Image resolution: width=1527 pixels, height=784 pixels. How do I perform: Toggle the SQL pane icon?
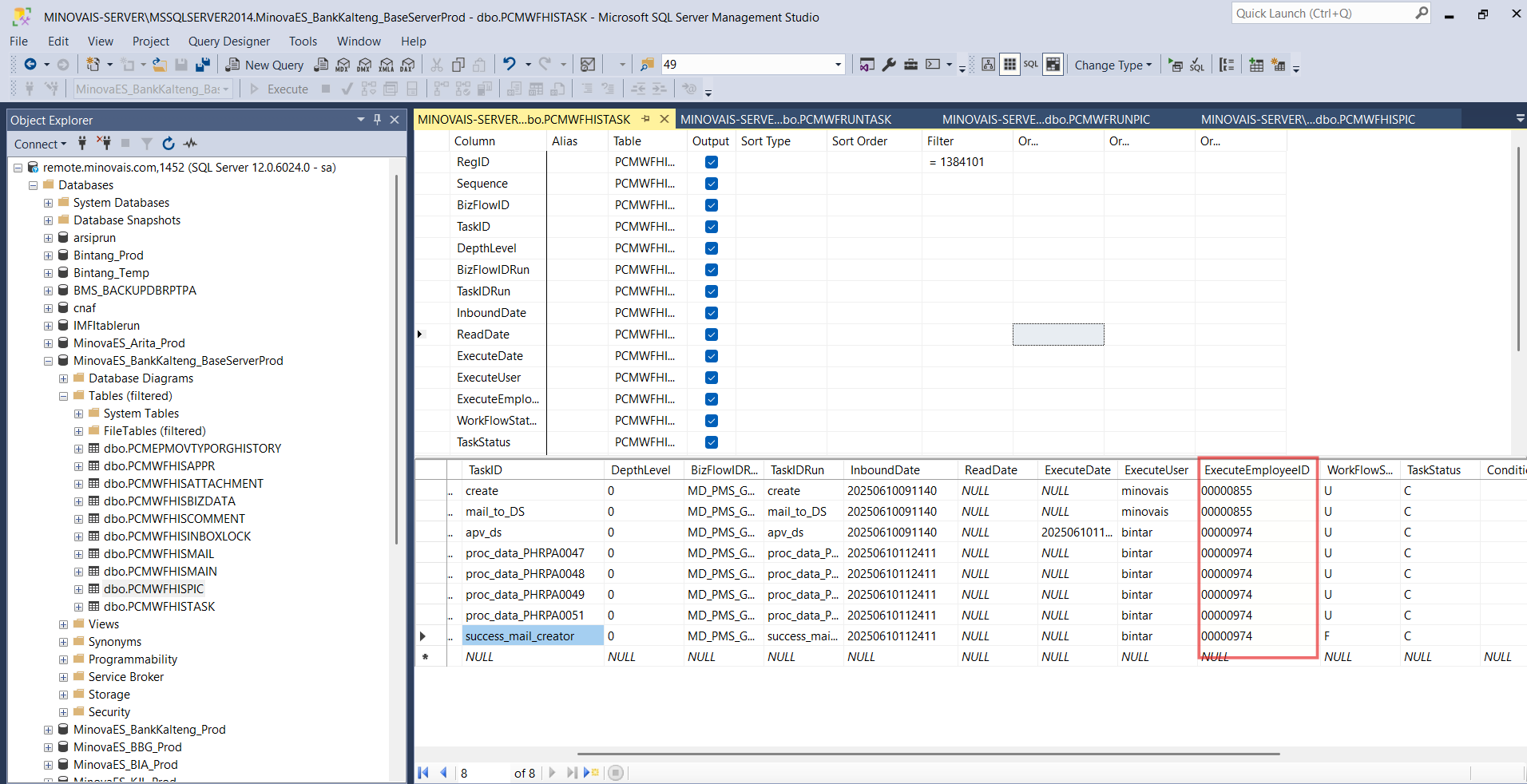point(1031,65)
